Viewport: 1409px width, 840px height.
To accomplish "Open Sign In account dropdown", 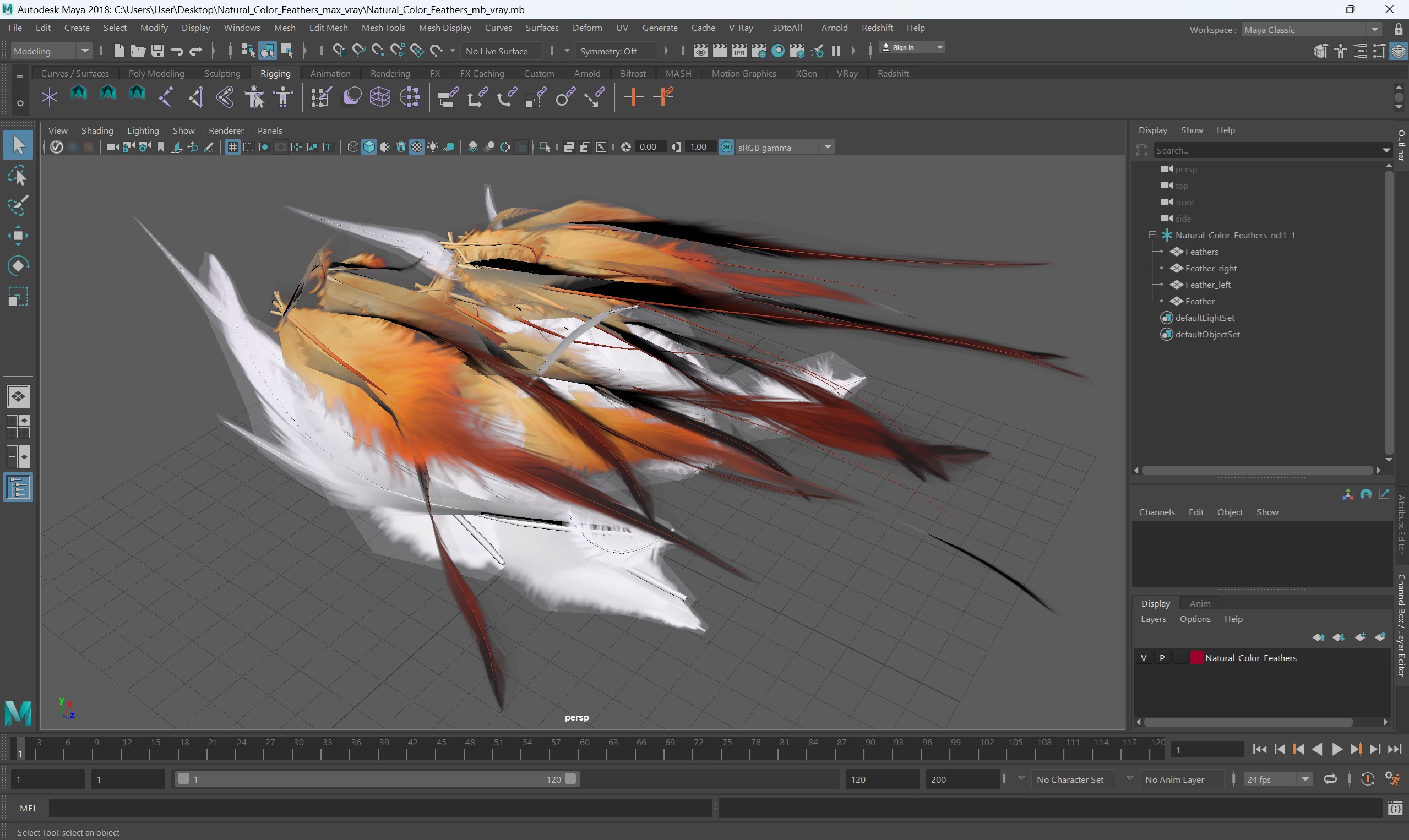I will (912, 47).
